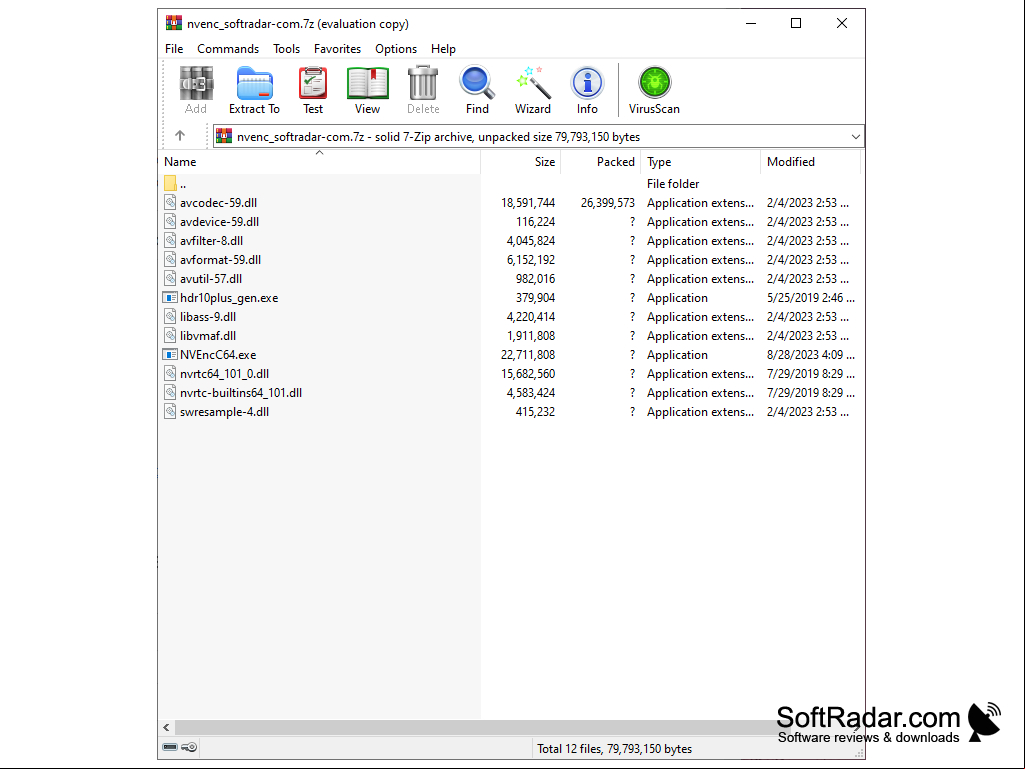This screenshot has height=769, width=1025.
Task: Click the modified date 5/25/2019 2:46
Action: 811,298
